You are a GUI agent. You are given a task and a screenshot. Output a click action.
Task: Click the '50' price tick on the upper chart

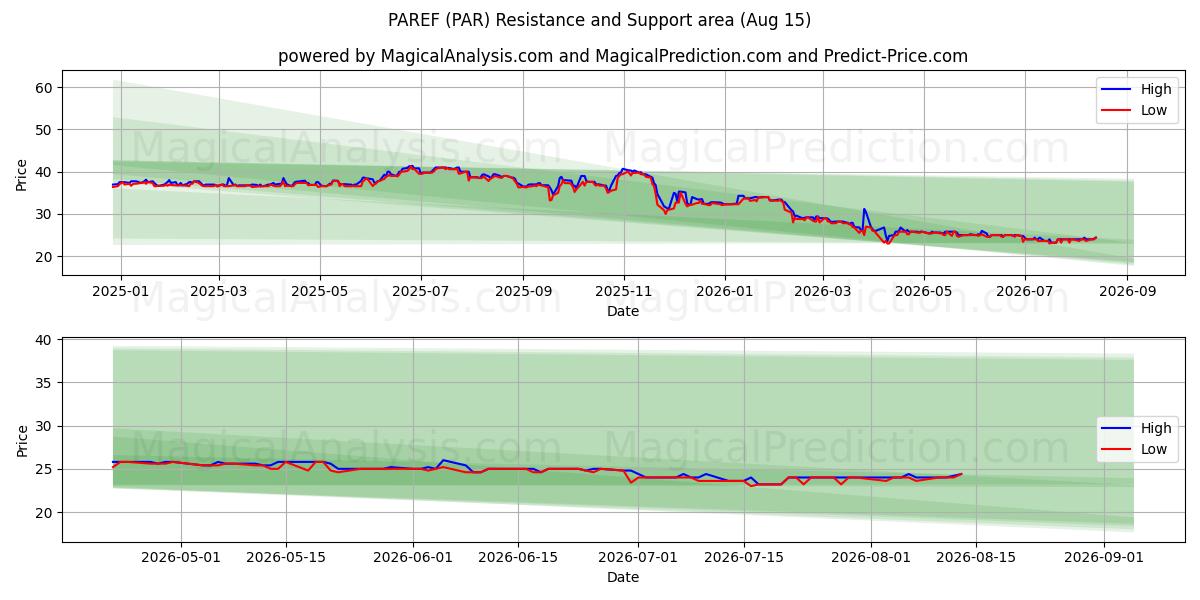[46, 130]
